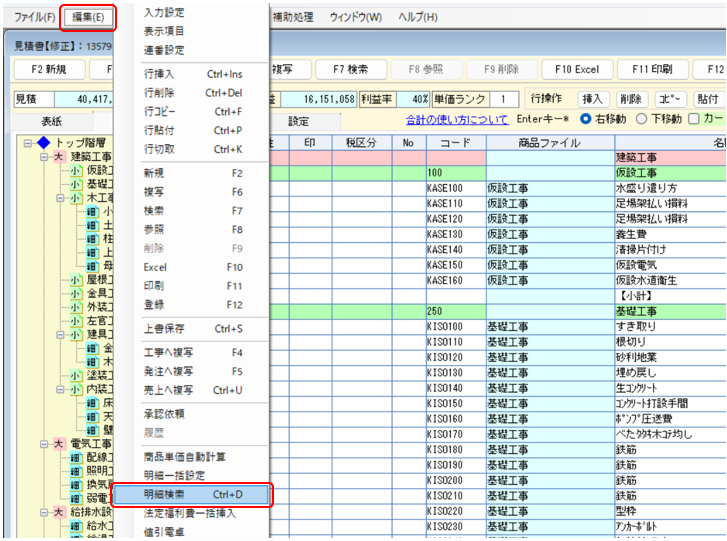The width and height of the screenshot is (727, 541).
Task: Click the blue diamond トップ階層 icon
Action: (44, 143)
